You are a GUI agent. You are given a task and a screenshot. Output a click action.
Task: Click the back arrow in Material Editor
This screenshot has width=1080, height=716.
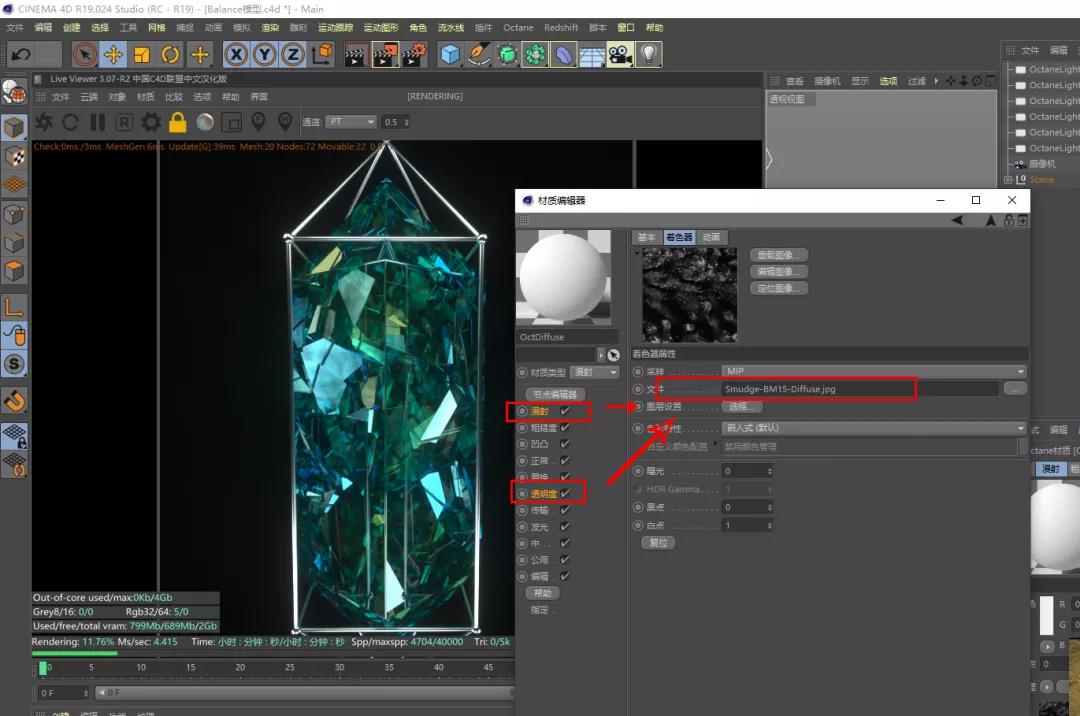click(957, 220)
